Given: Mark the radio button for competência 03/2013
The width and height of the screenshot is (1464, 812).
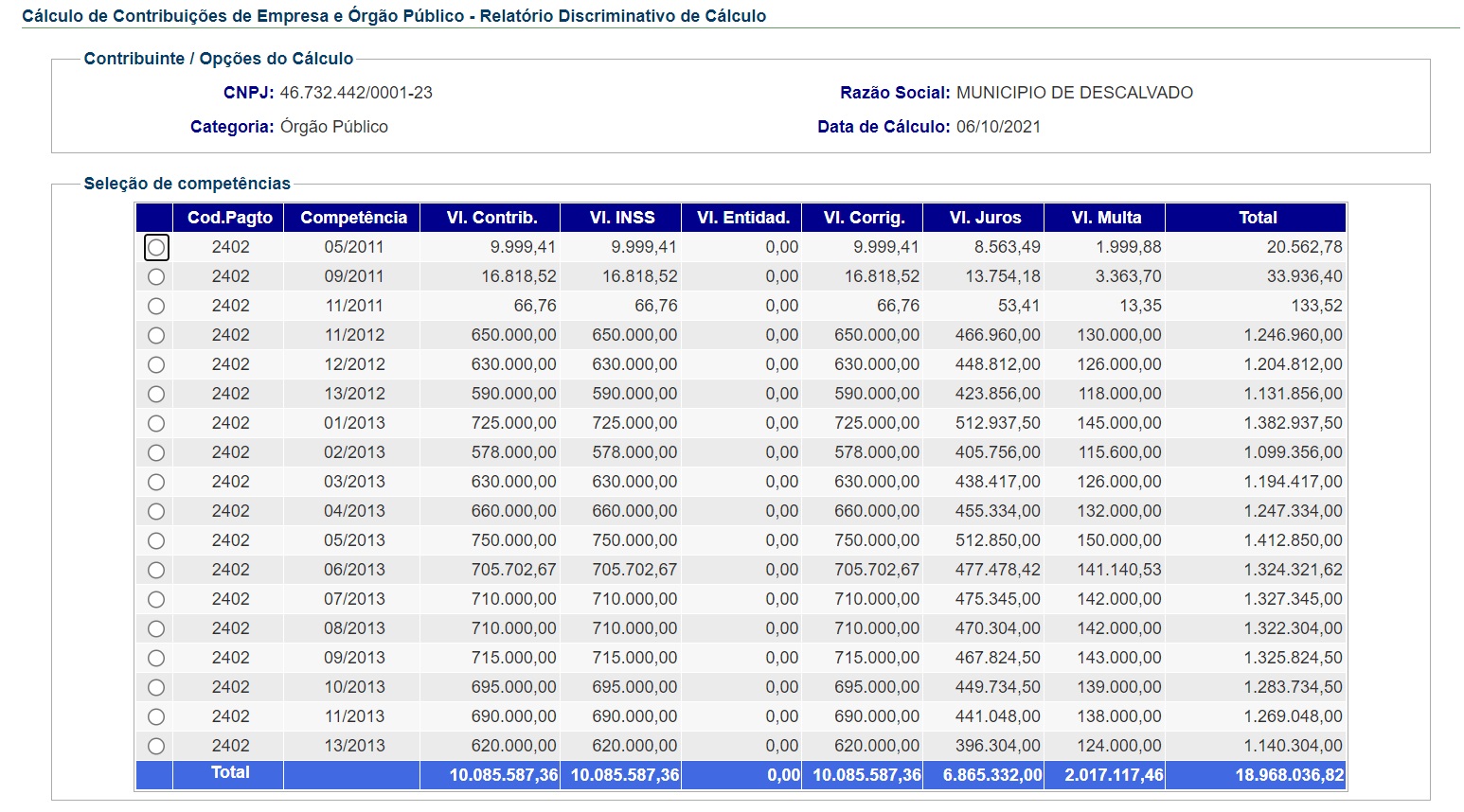Looking at the screenshot, I should coord(156,483).
